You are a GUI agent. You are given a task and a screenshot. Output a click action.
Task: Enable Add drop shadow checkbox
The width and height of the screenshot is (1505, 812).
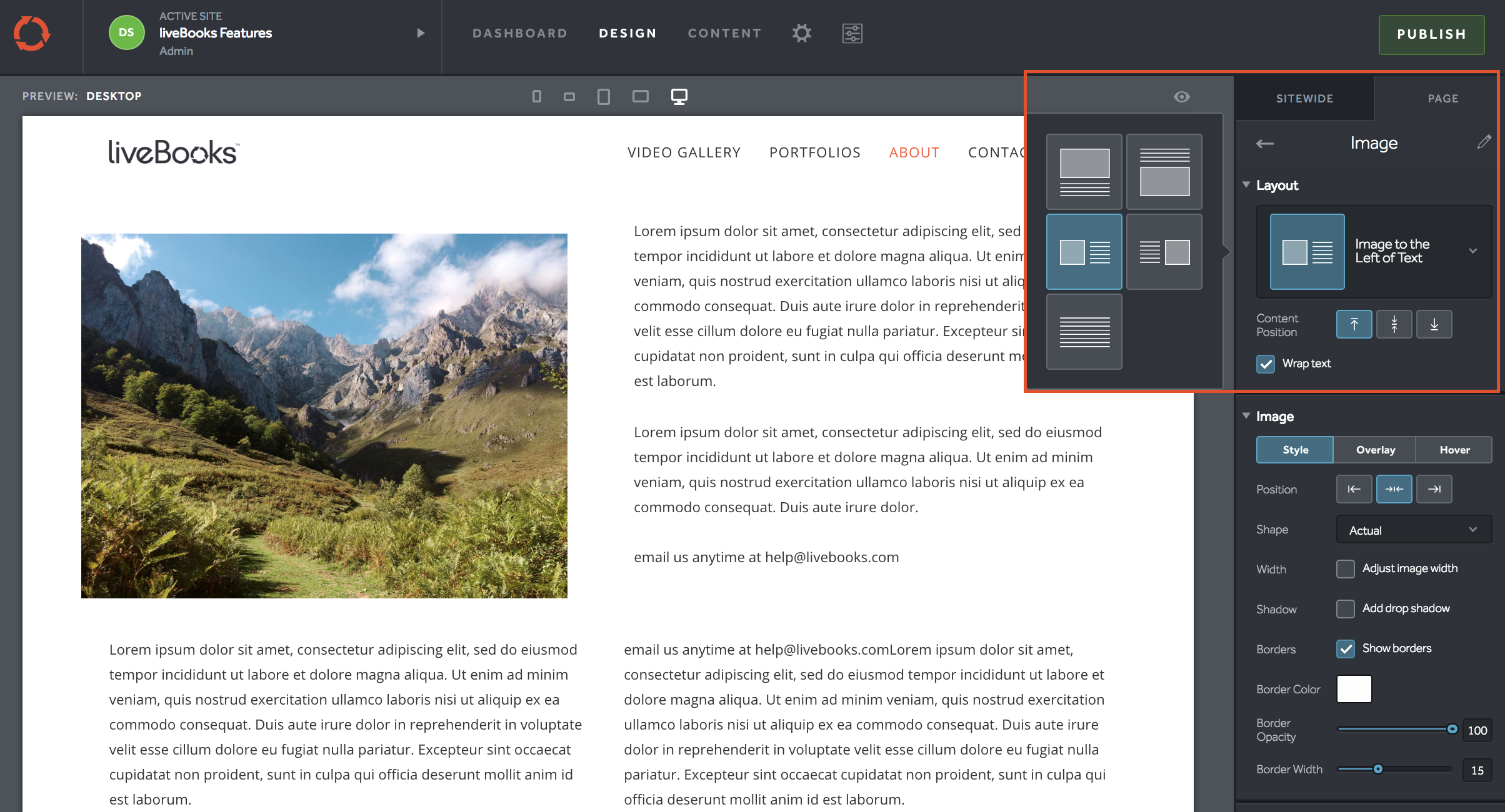[1345, 608]
